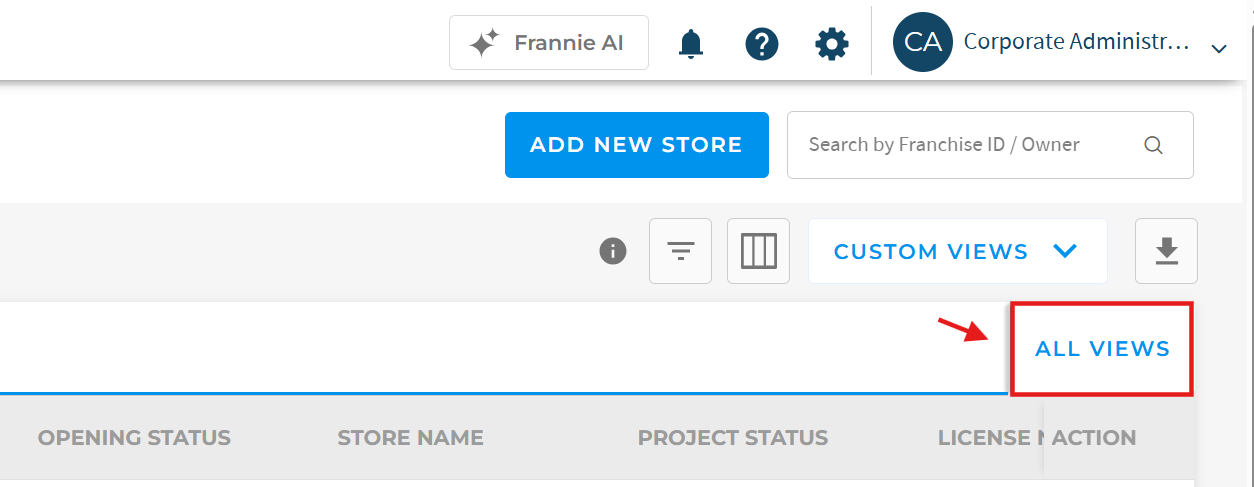The width and height of the screenshot is (1254, 487).
Task: Sort by STORE NAME column header
Action: tap(410, 438)
